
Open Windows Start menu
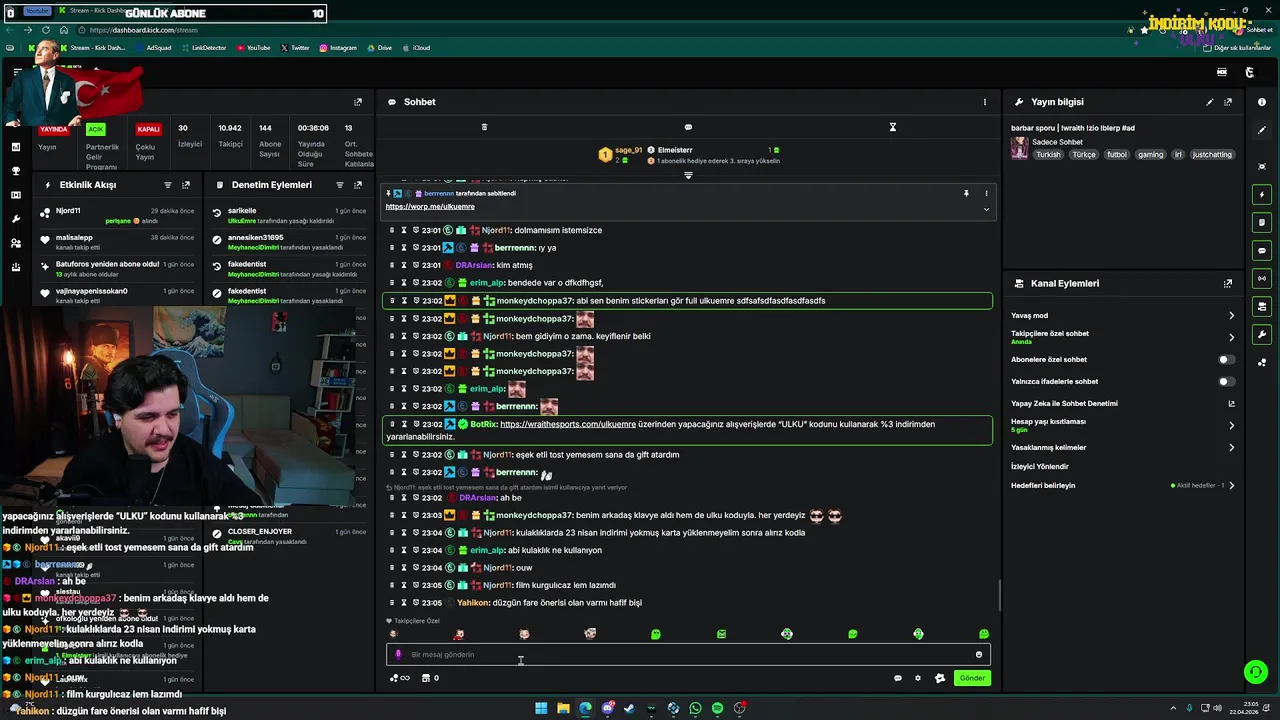coord(541,708)
